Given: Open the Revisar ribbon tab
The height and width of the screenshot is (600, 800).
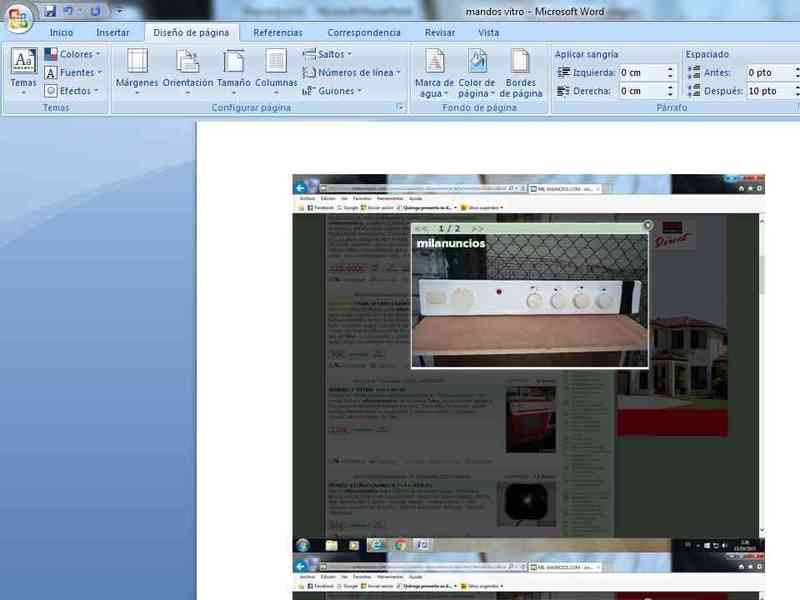Looking at the screenshot, I should [439, 32].
